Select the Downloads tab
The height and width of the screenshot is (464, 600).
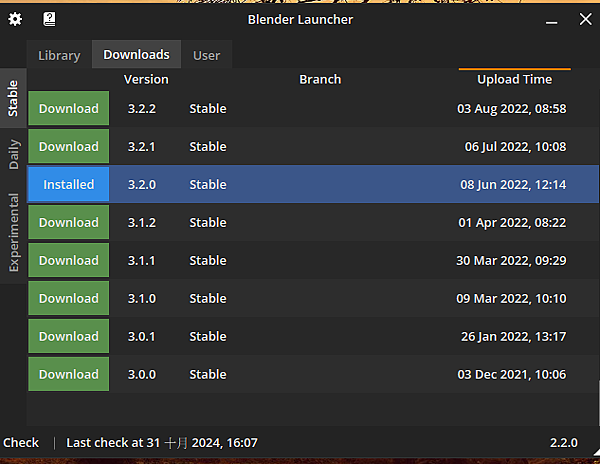(137, 54)
